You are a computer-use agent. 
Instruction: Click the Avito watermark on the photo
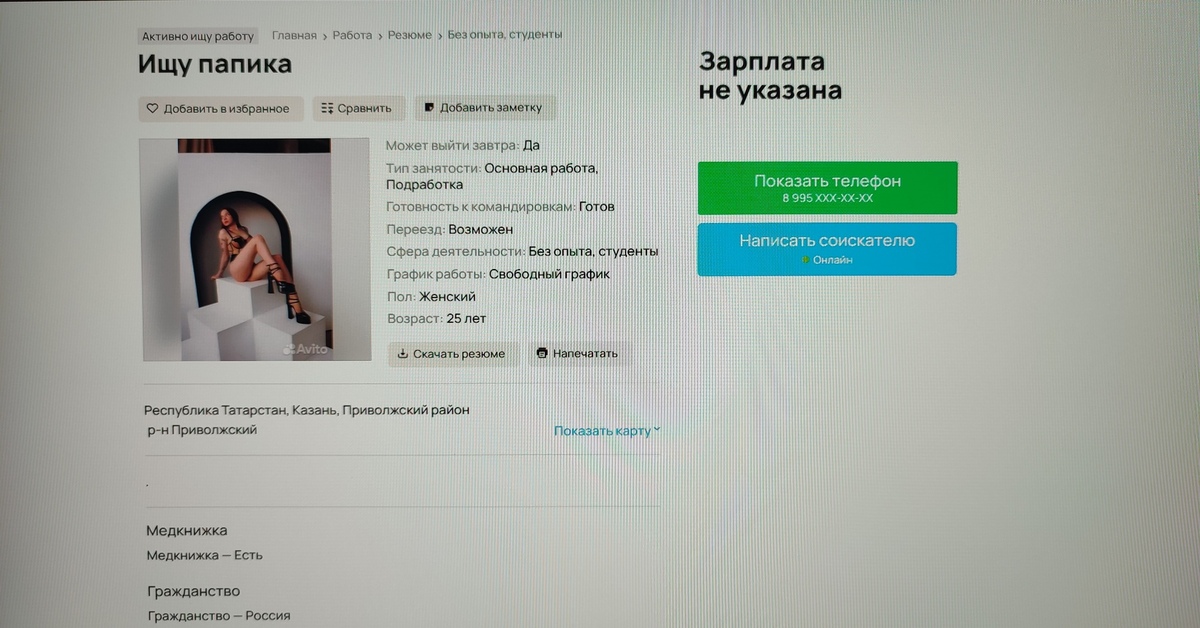tap(306, 349)
